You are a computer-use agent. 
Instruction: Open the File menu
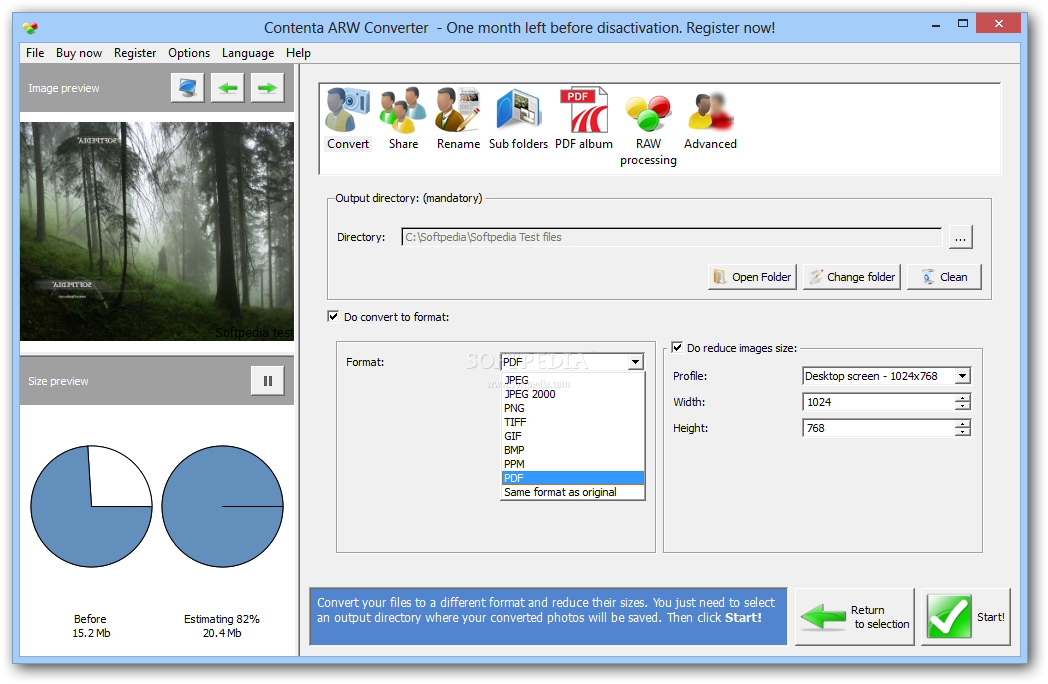(x=35, y=53)
